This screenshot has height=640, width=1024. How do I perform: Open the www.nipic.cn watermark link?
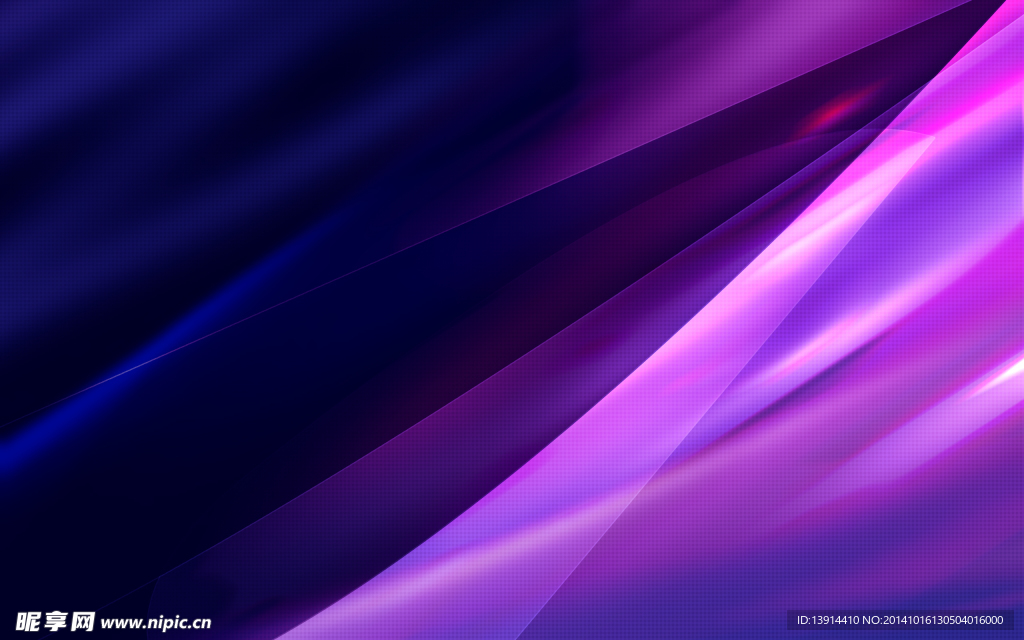pyautogui.click(x=156, y=622)
